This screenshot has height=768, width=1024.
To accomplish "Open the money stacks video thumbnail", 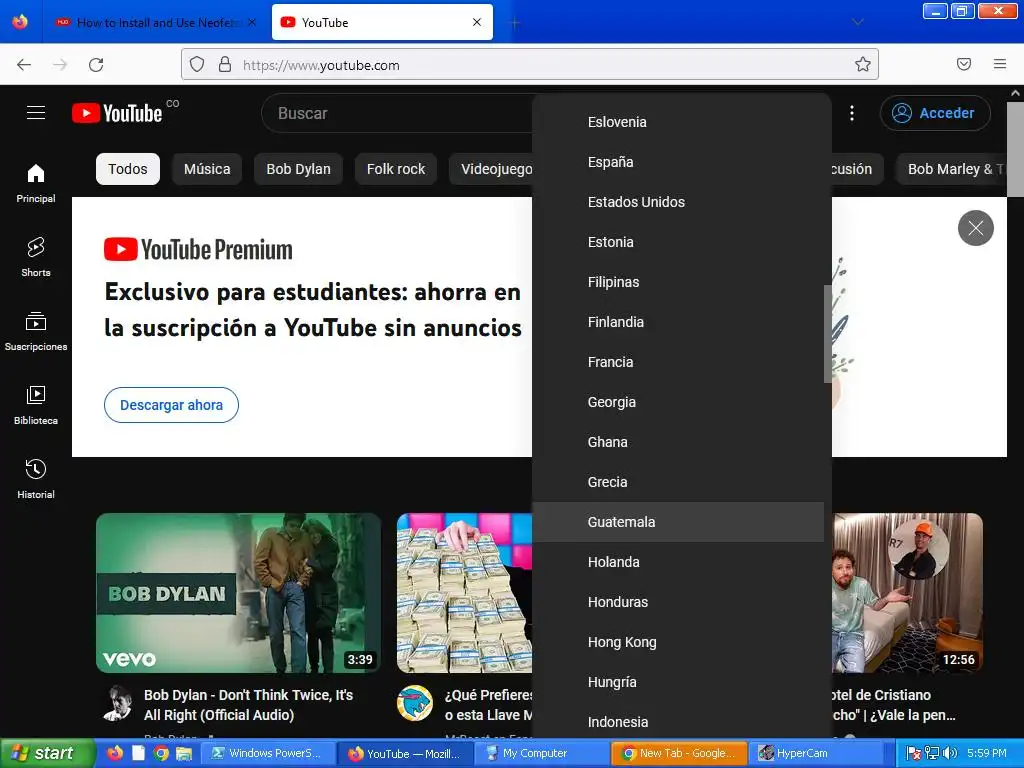I will click(x=464, y=593).
